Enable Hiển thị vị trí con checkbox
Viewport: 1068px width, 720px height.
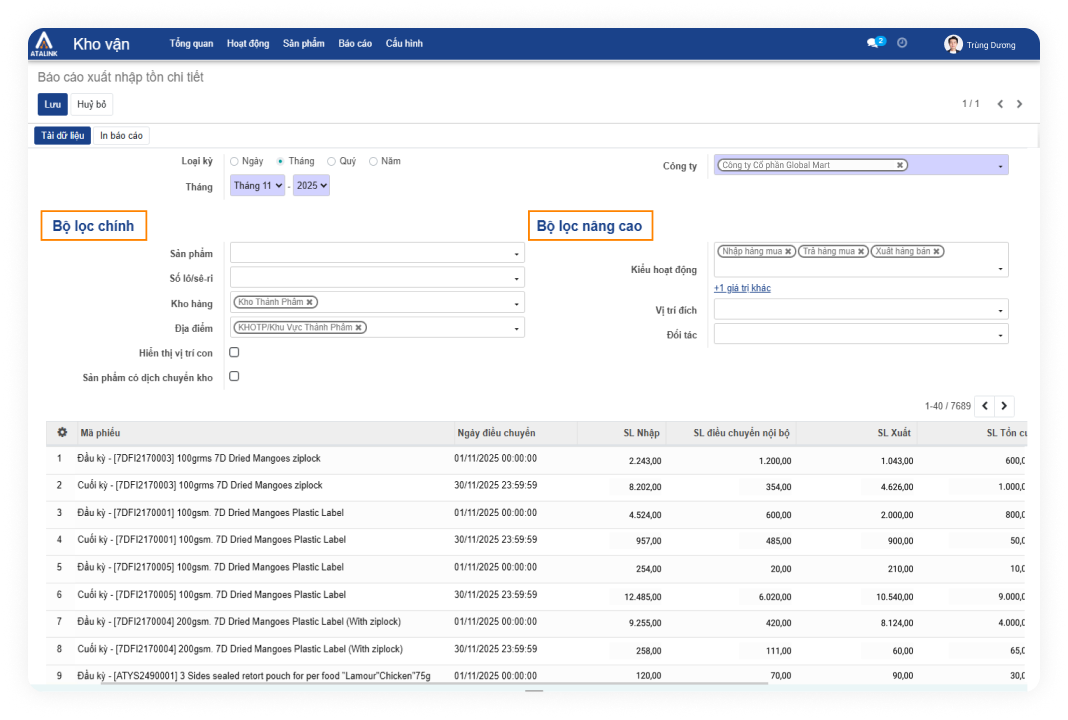(234, 353)
